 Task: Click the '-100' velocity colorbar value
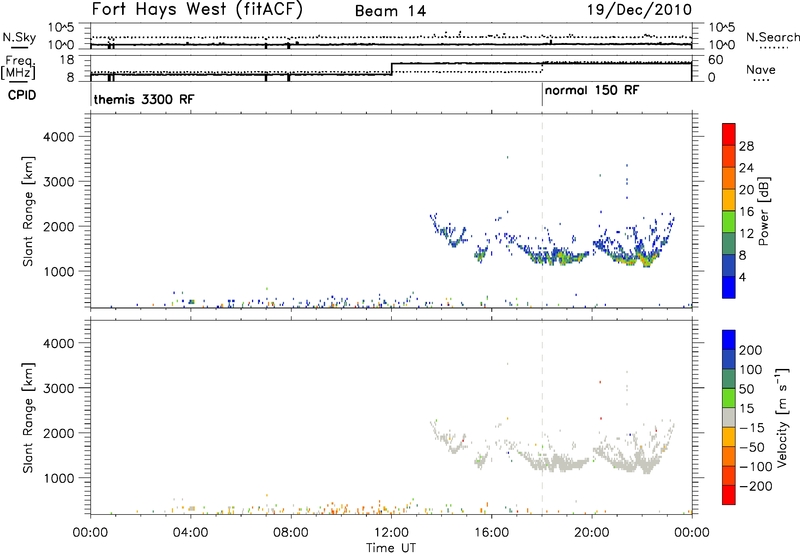tap(755, 467)
